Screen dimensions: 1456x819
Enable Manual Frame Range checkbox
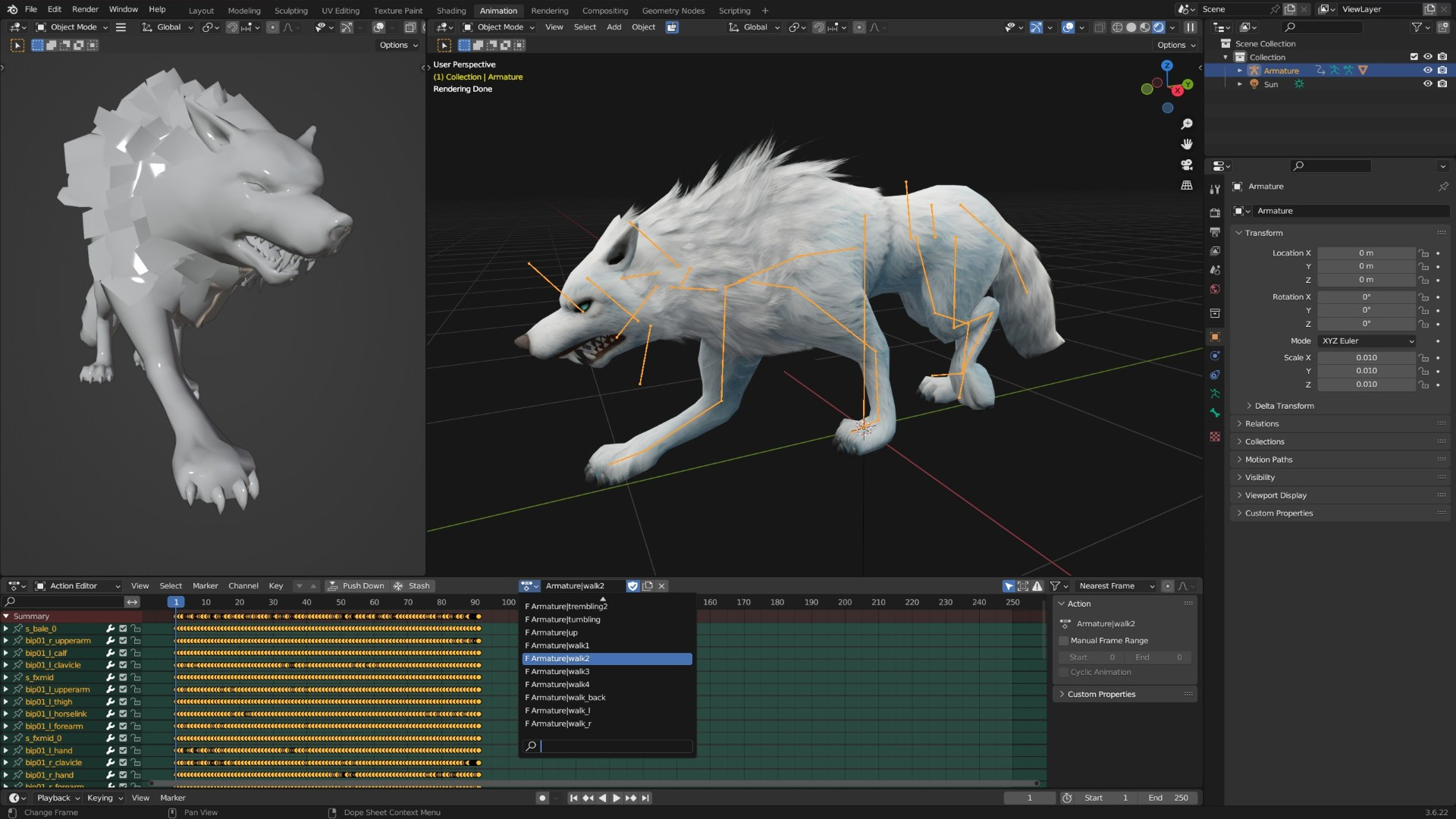point(1063,641)
